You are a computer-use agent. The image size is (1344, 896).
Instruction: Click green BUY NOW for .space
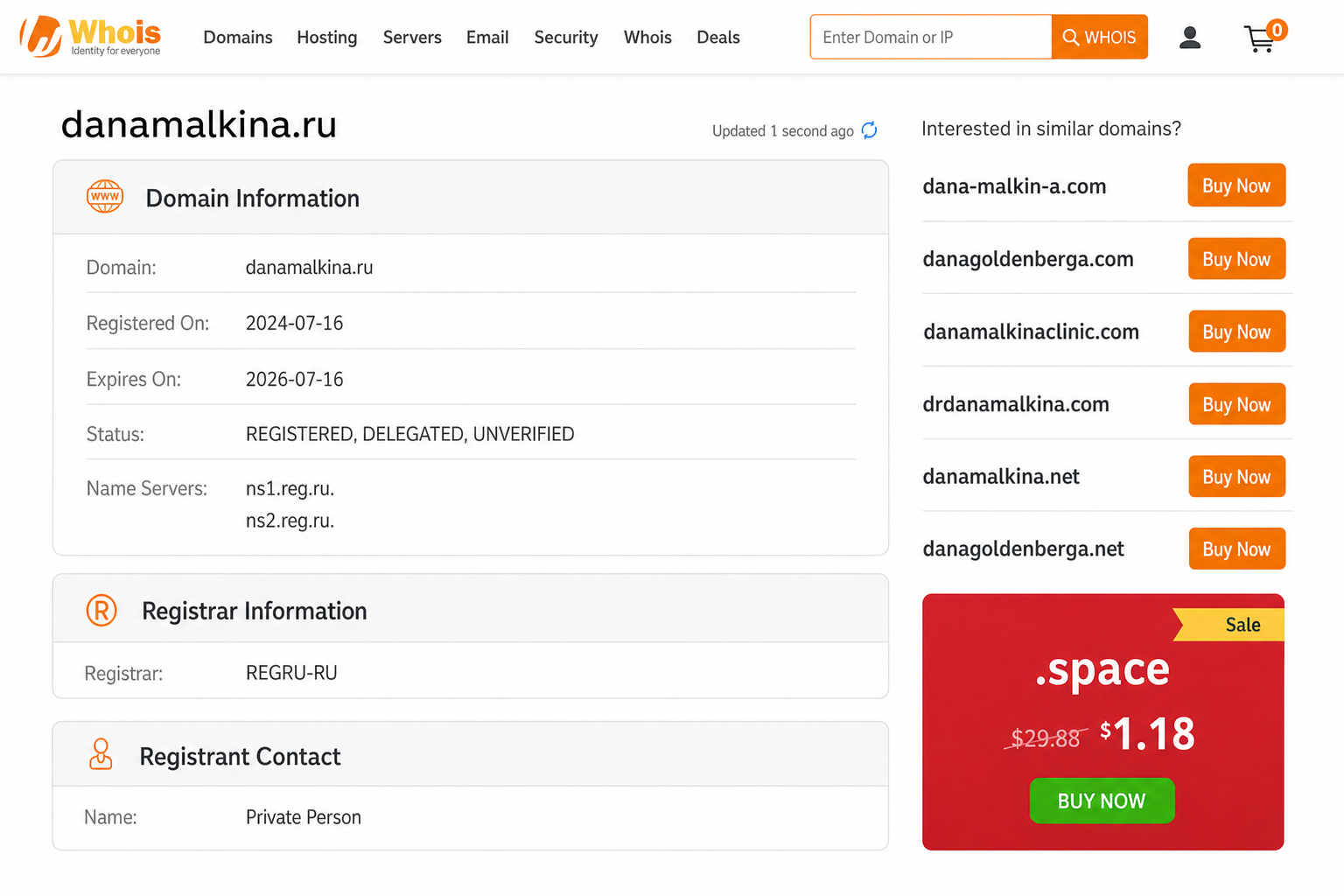[1102, 801]
